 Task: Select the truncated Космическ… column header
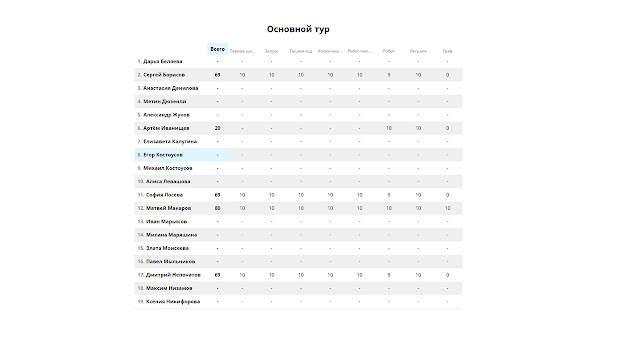click(330, 51)
